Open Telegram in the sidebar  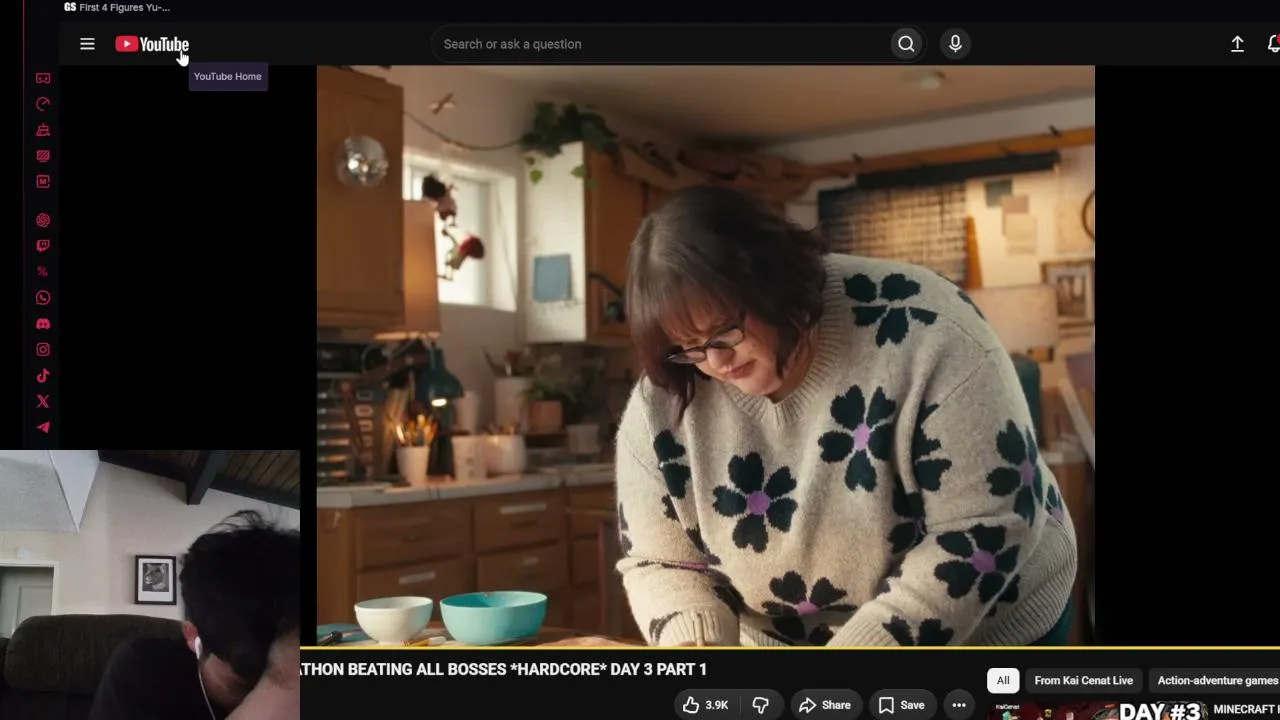tap(43, 428)
